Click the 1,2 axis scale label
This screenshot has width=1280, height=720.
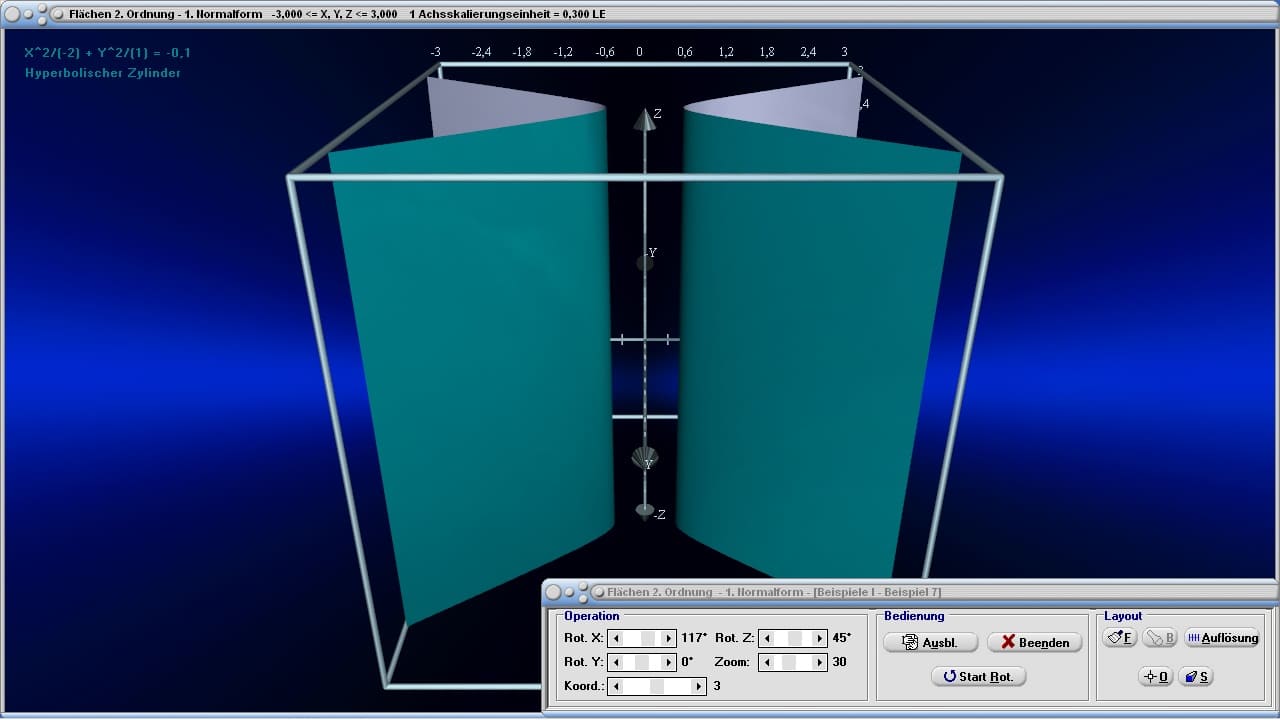[726, 52]
